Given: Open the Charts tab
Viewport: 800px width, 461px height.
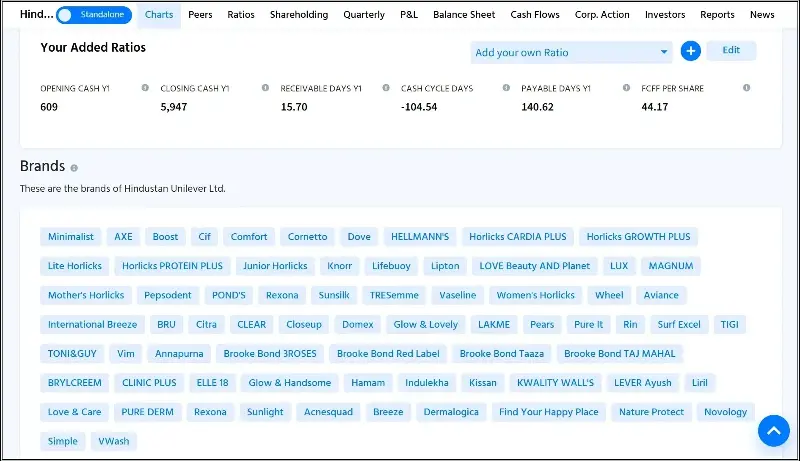Looking at the screenshot, I should click(159, 15).
